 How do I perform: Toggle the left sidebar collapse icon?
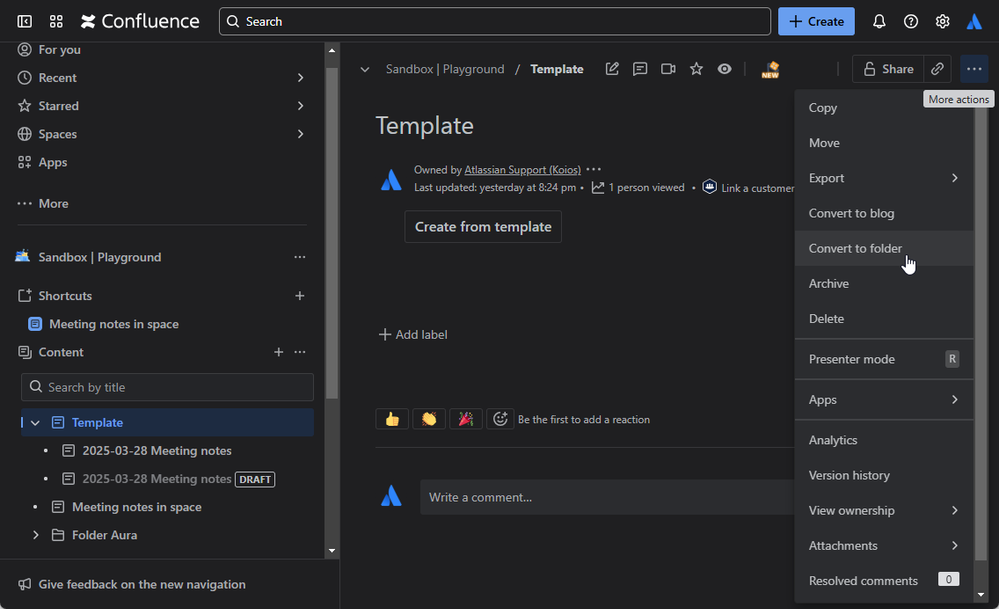pyautogui.click(x=25, y=21)
